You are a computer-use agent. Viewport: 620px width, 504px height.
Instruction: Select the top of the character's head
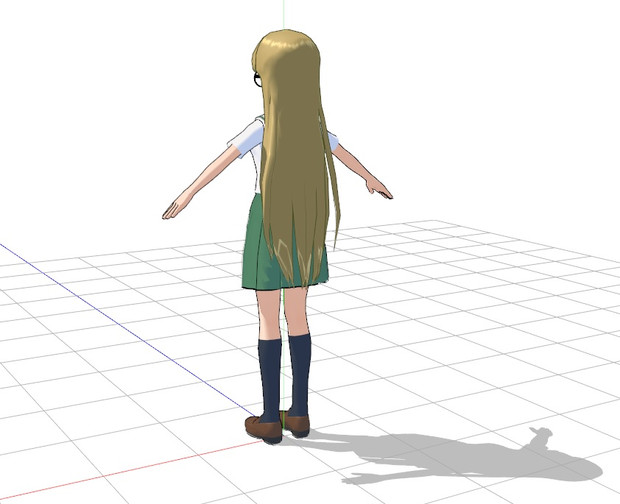point(288,38)
